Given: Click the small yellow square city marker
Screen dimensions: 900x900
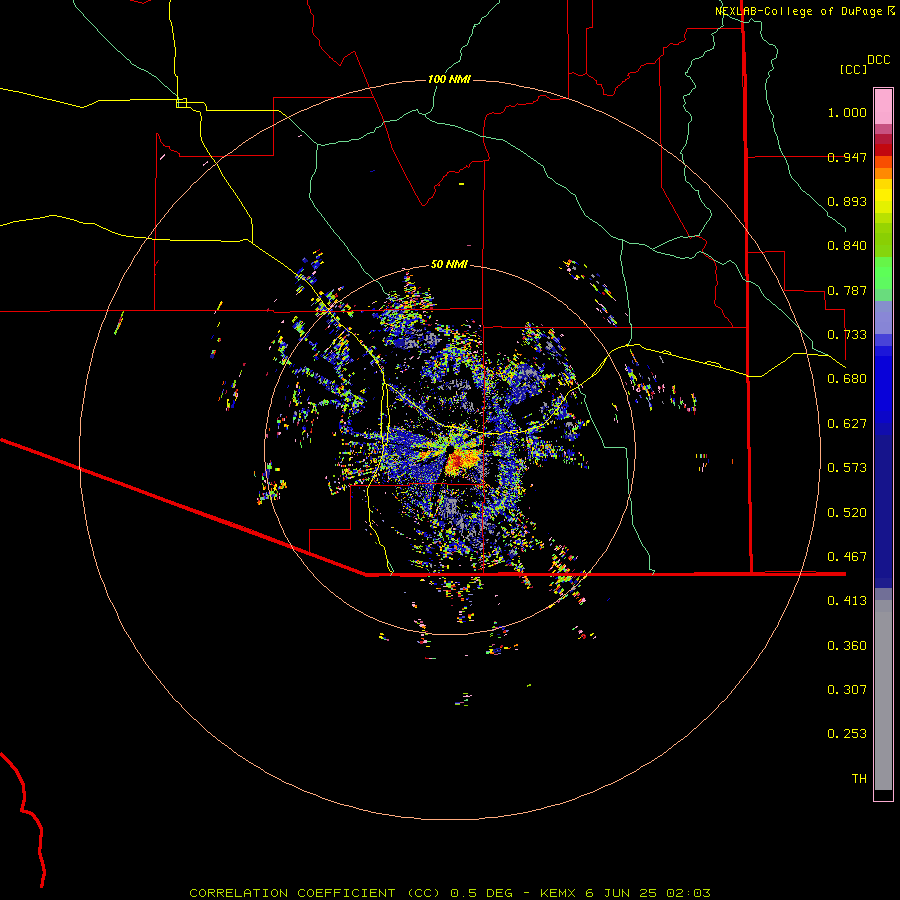Looking at the screenshot, I should click(x=181, y=103).
